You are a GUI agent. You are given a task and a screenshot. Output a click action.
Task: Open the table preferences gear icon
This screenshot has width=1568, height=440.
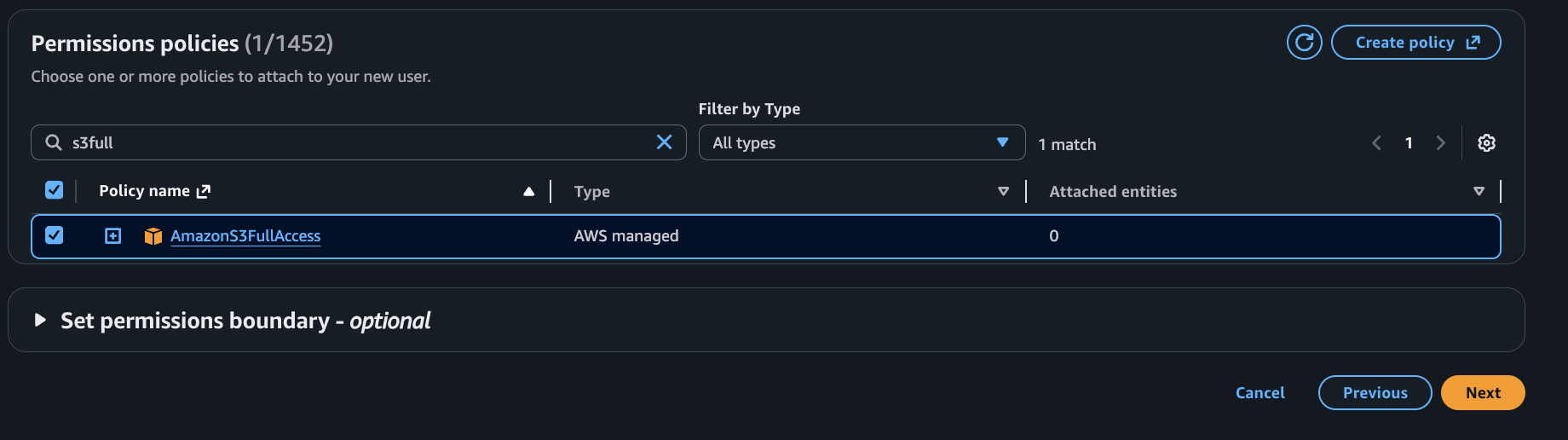1486,143
